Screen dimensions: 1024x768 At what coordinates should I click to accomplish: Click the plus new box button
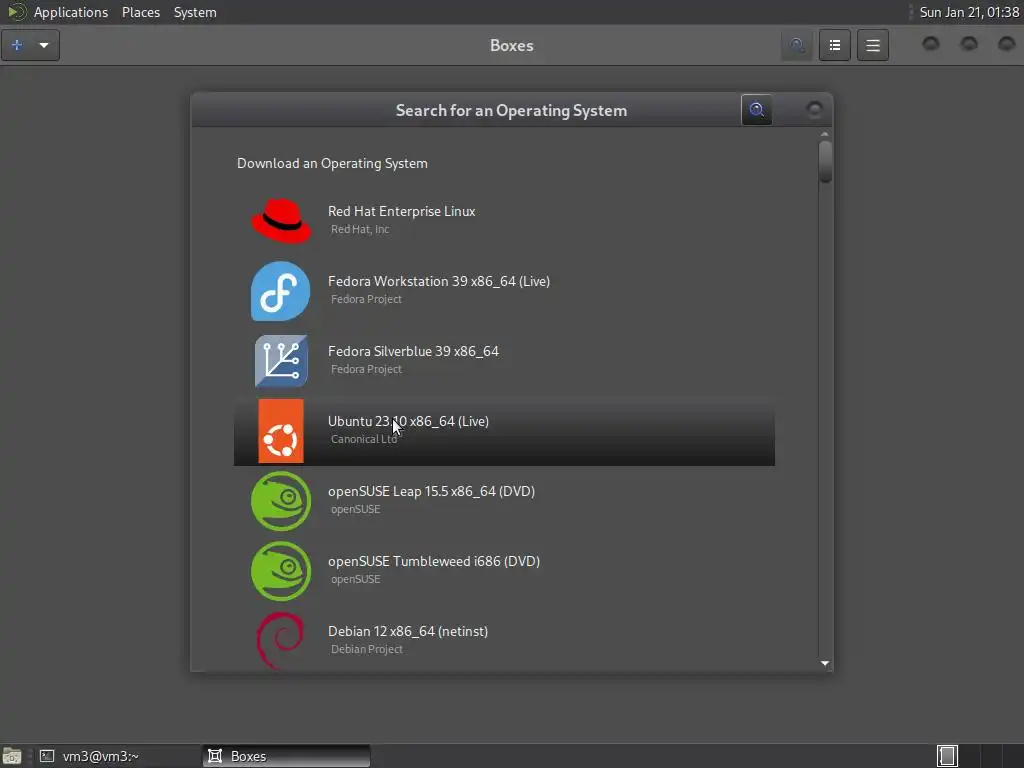17,45
